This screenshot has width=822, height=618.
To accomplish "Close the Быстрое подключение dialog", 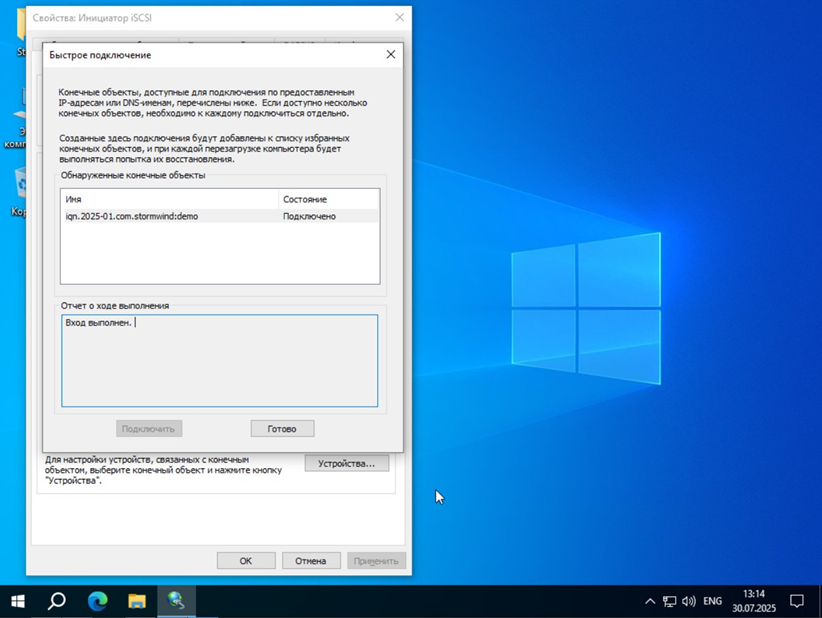I will click(x=391, y=55).
